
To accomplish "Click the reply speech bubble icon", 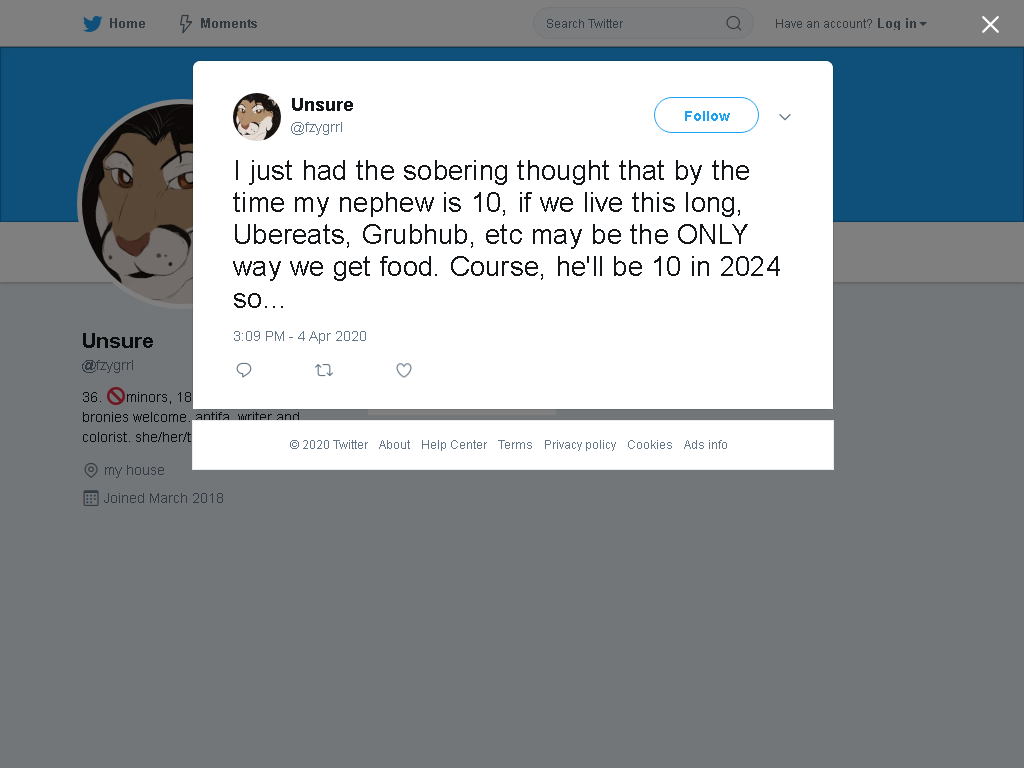I will [244, 370].
